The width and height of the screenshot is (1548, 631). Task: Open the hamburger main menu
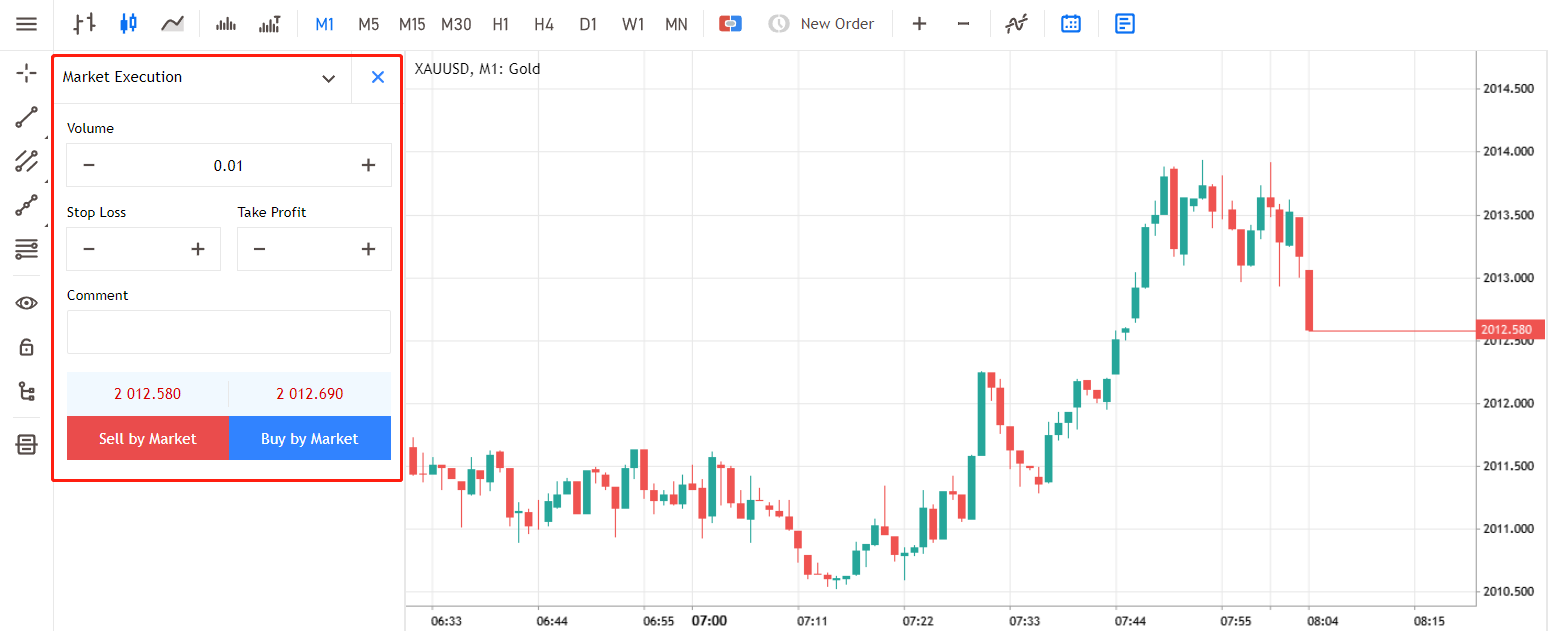(27, 24)
